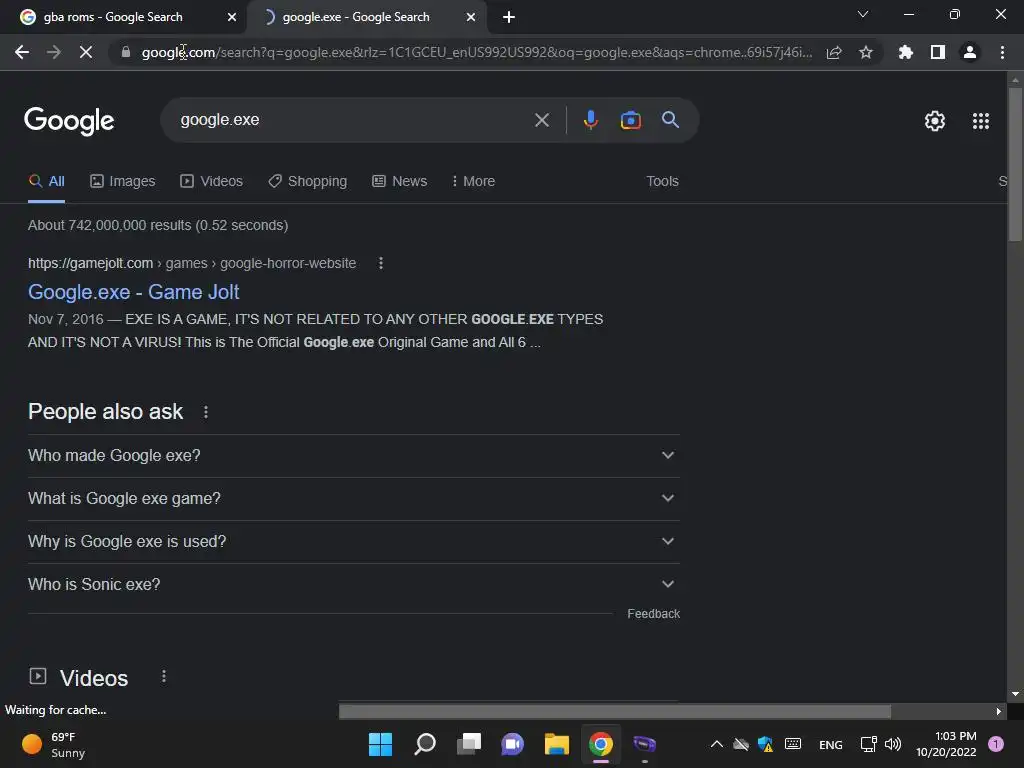1024x768 pixels.
Task: Click the Chrome taskbar icon
Action: click(601, 744)
